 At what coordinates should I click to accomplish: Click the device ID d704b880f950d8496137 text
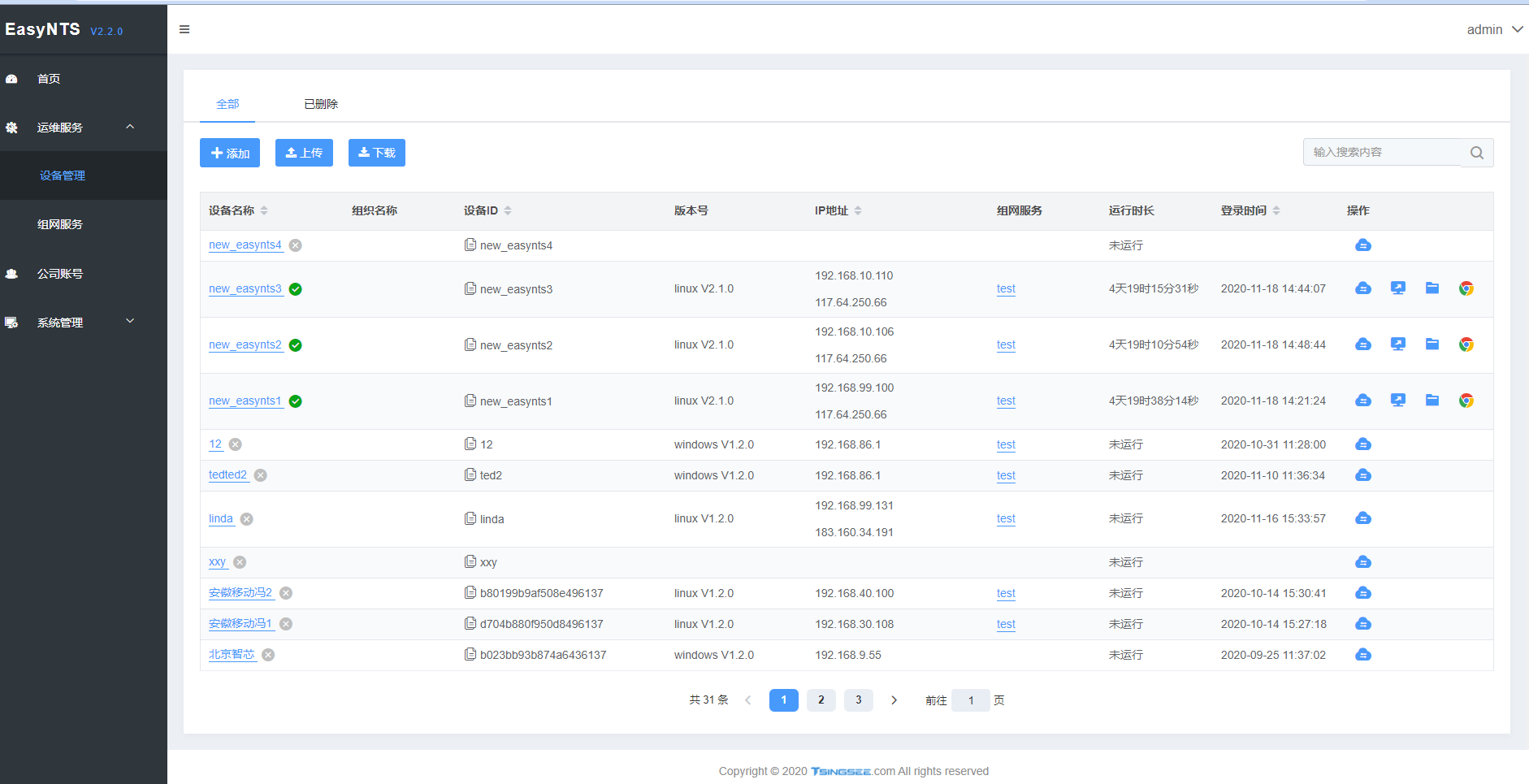point(542,624)
